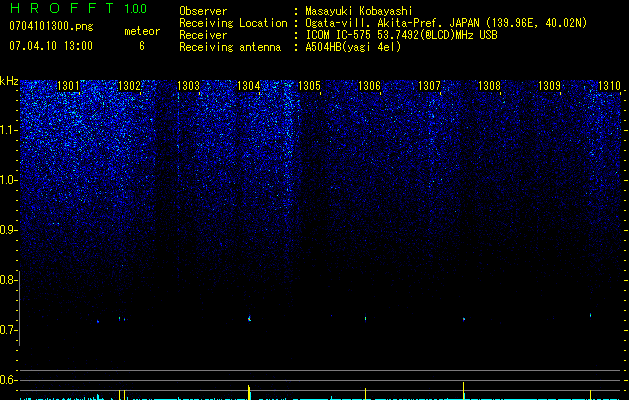The width and height of the screenshot is (629, 400).
Task: Click the 1301 time marker
Action: (x=68, y=85)
